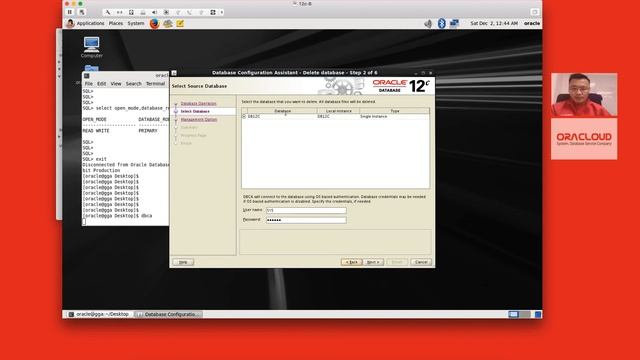640x360 pixels.
Task: Open the Applications menu
Action: point(90,23)
